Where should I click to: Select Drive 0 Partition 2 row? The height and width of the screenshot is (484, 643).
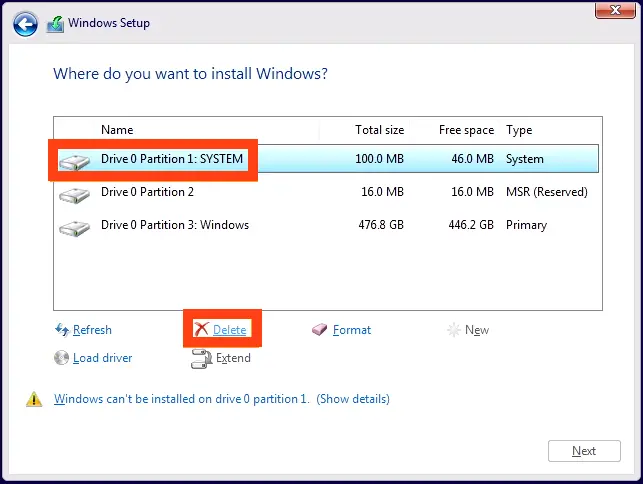tap(327, 192)
